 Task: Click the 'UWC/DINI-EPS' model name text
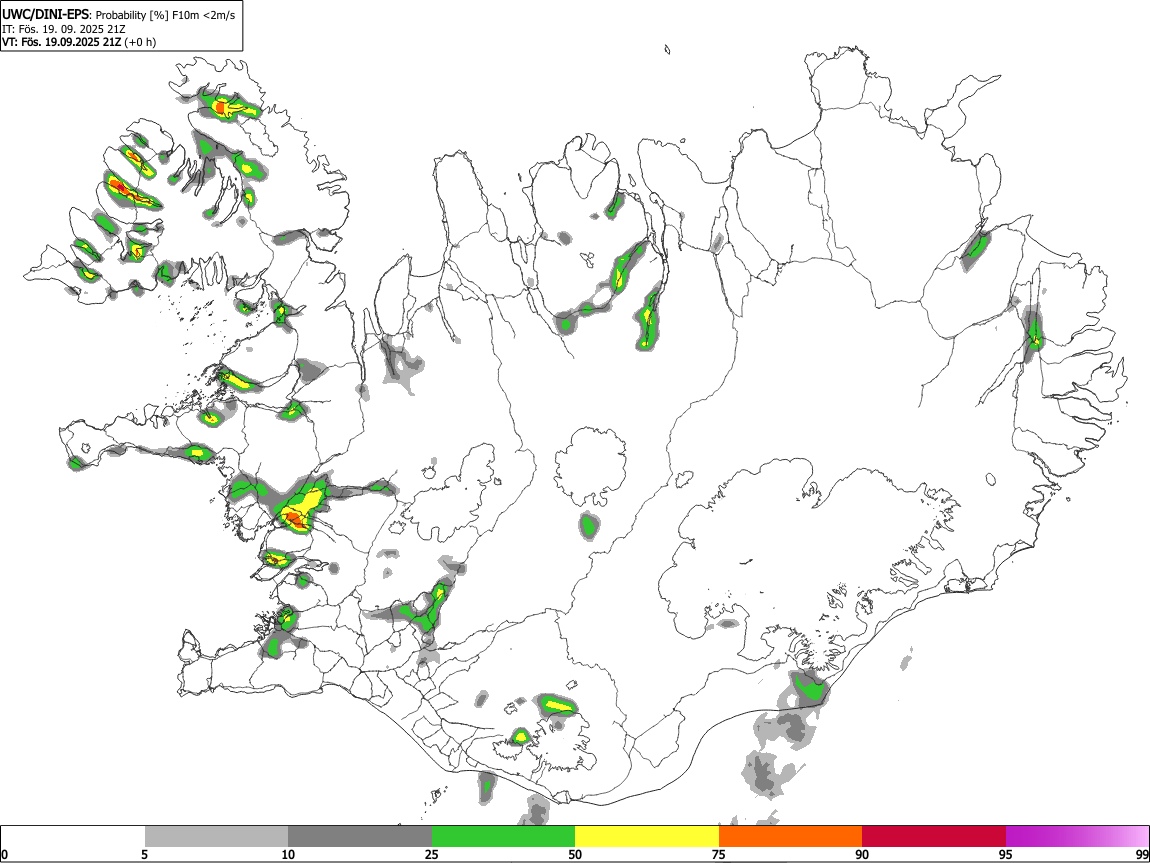coord(45,15)
